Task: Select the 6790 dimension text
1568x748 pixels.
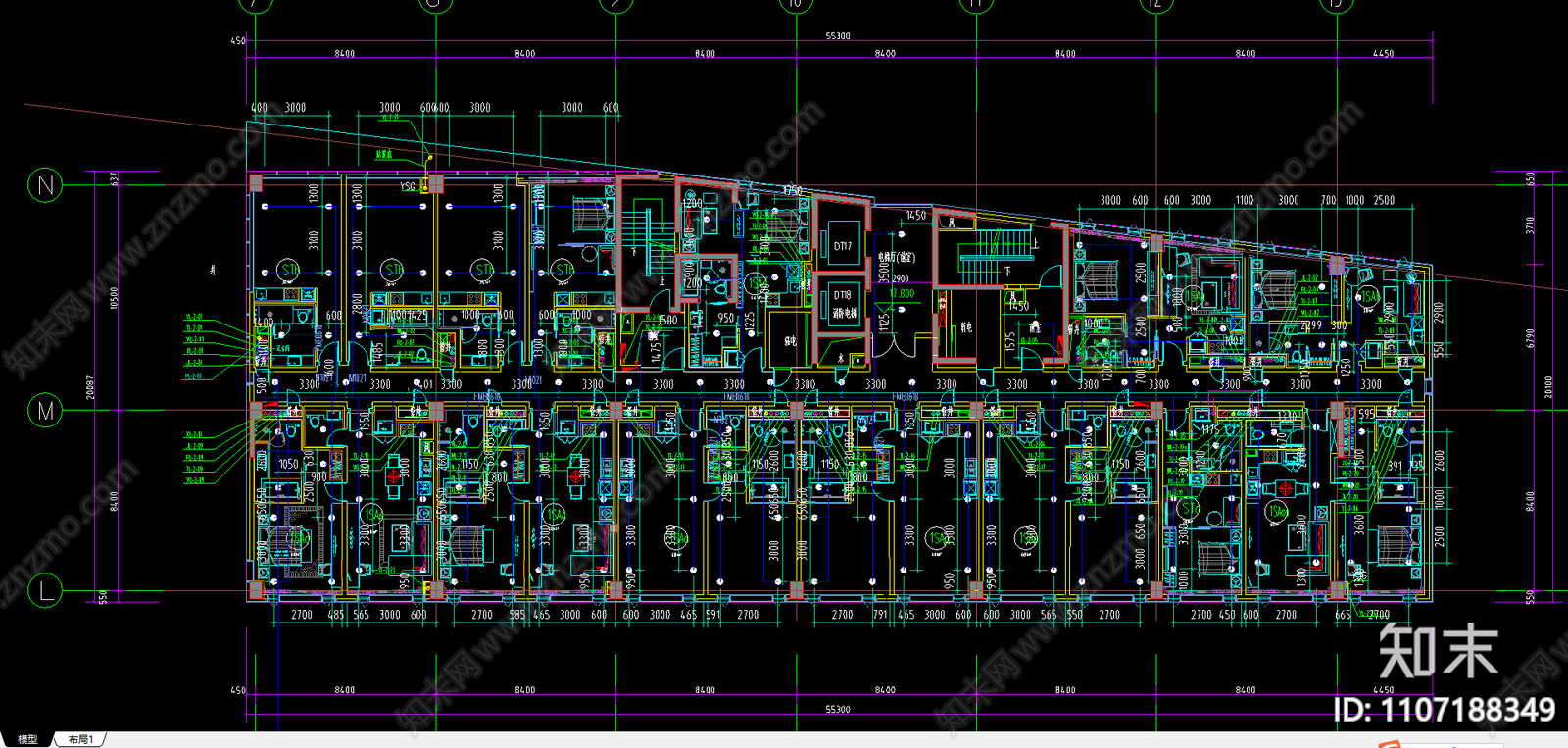Action: (x=1530, y=339)
